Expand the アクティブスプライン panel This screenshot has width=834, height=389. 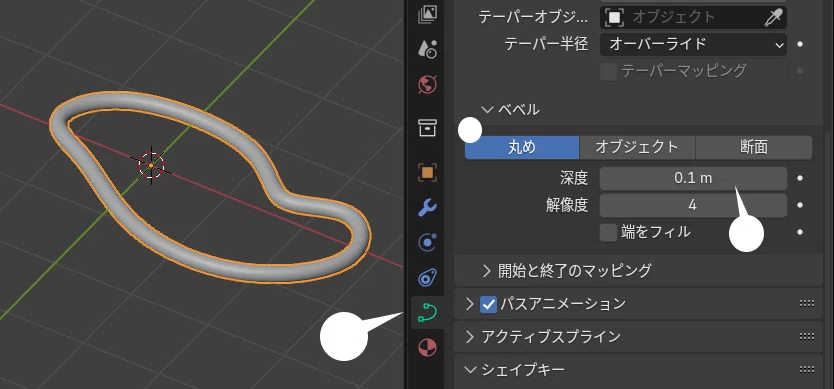[469, 337]
